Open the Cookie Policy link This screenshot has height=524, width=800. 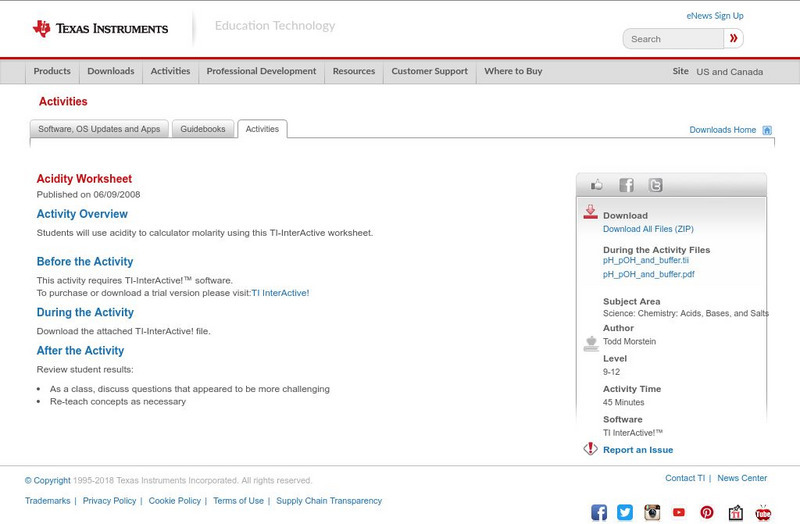pos(174,501)
